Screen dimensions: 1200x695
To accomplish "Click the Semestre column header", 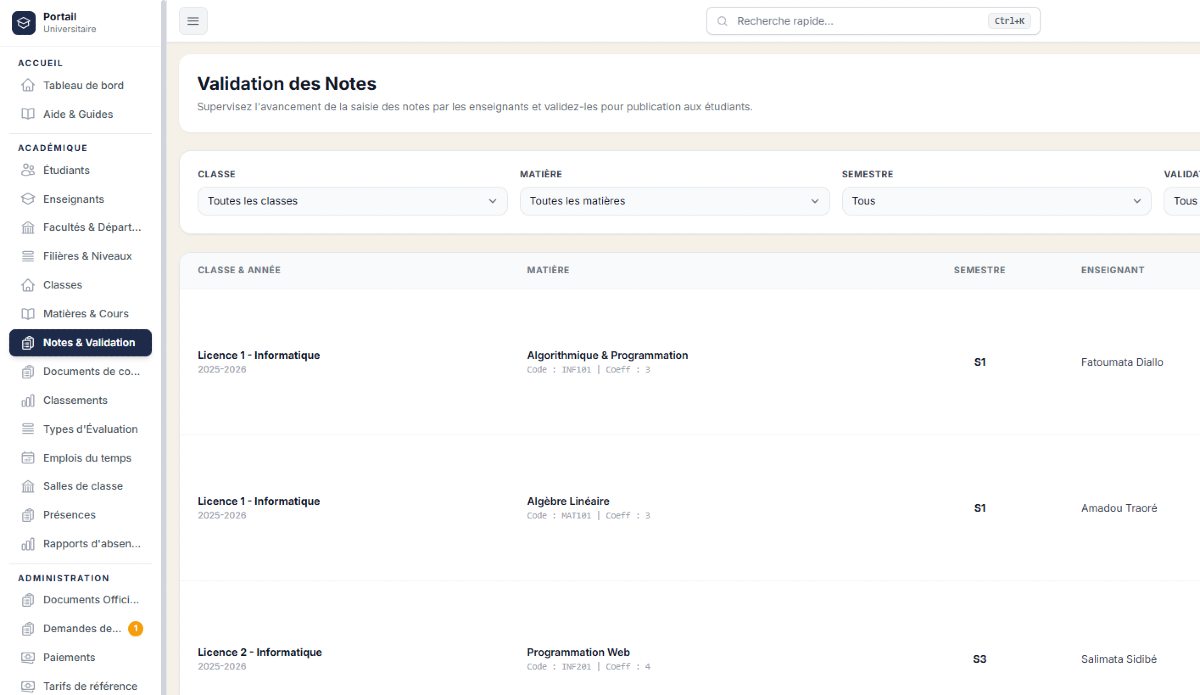I will tap(980, 270).
